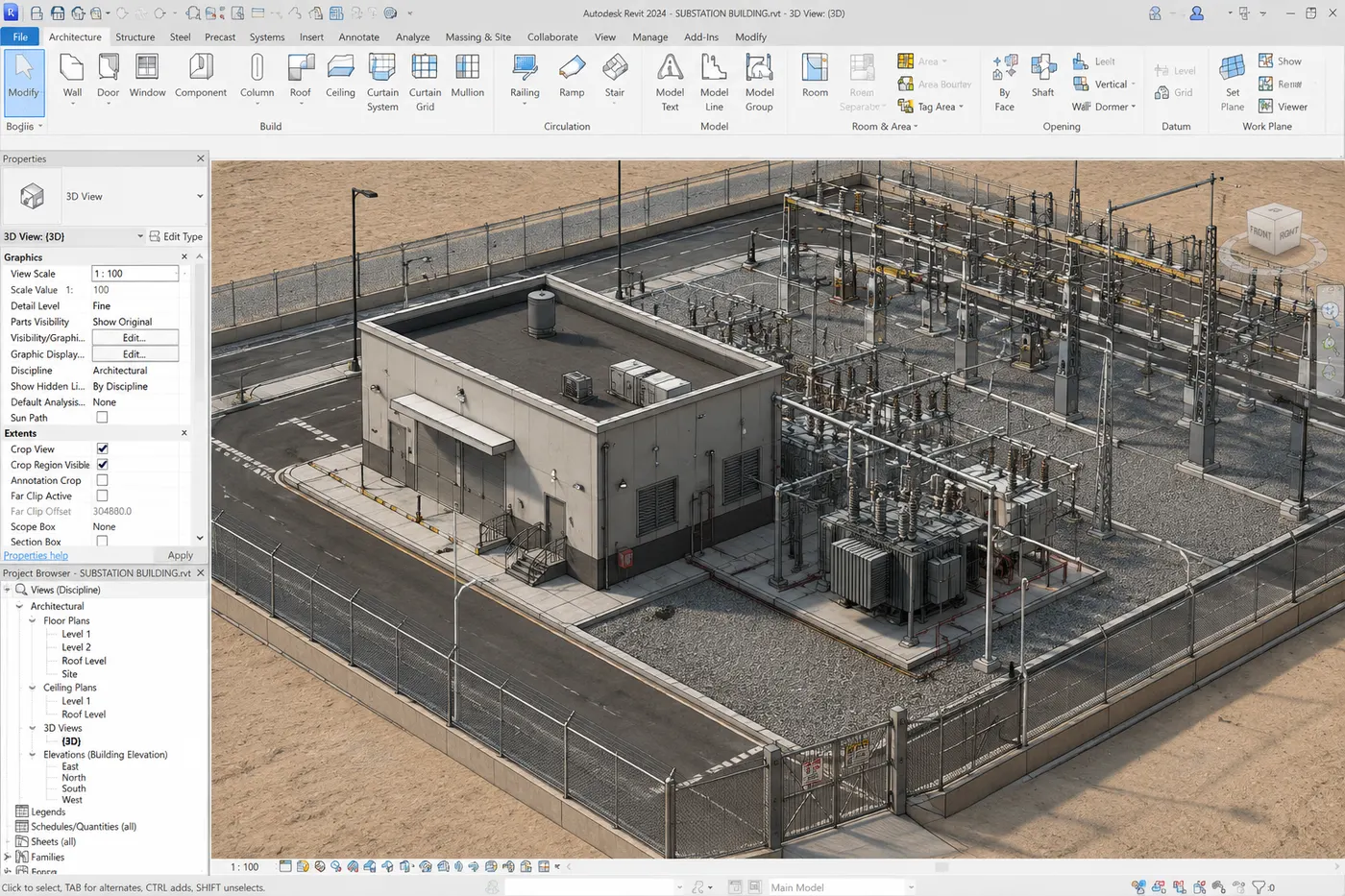Open the Vertical opening tool
Image resolution: width=1345 pixels, height=896 pixels.
tap(1105, 85)
